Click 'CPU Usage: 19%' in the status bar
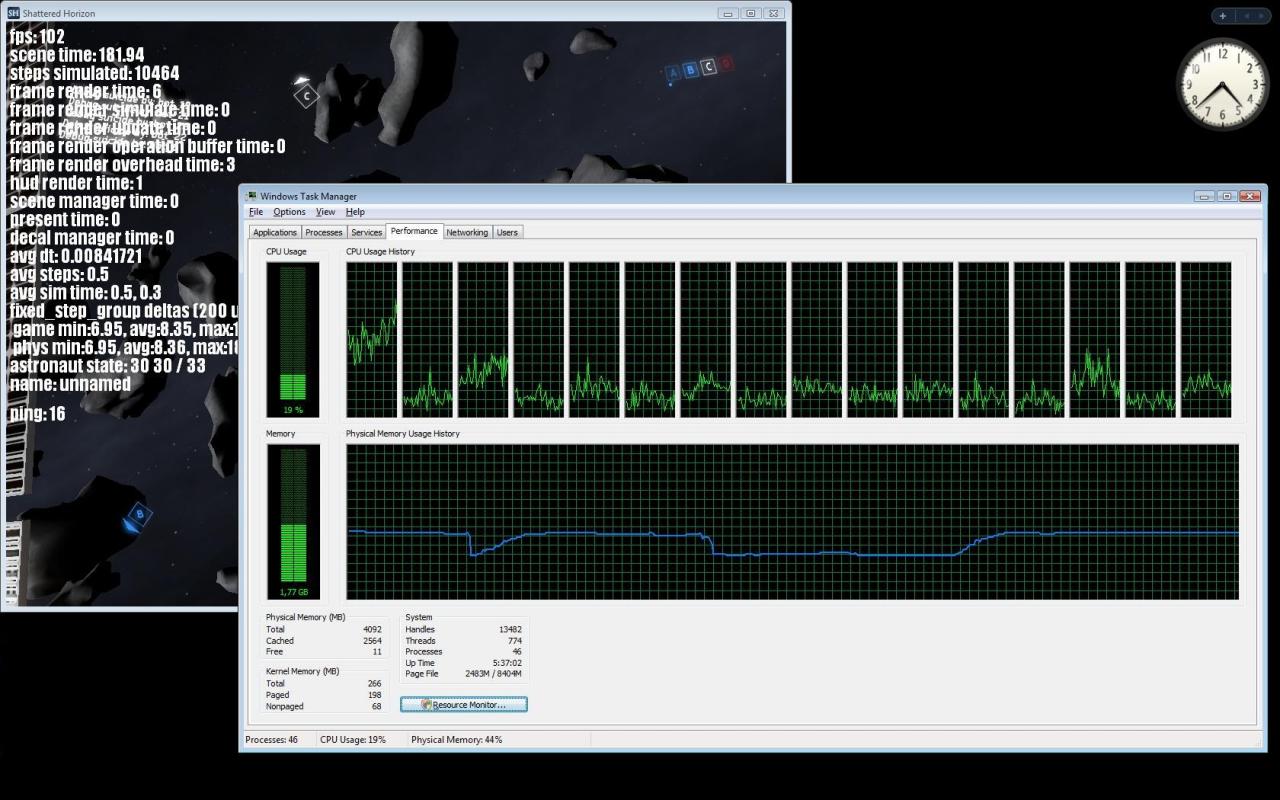 click(x=353, y=740)
